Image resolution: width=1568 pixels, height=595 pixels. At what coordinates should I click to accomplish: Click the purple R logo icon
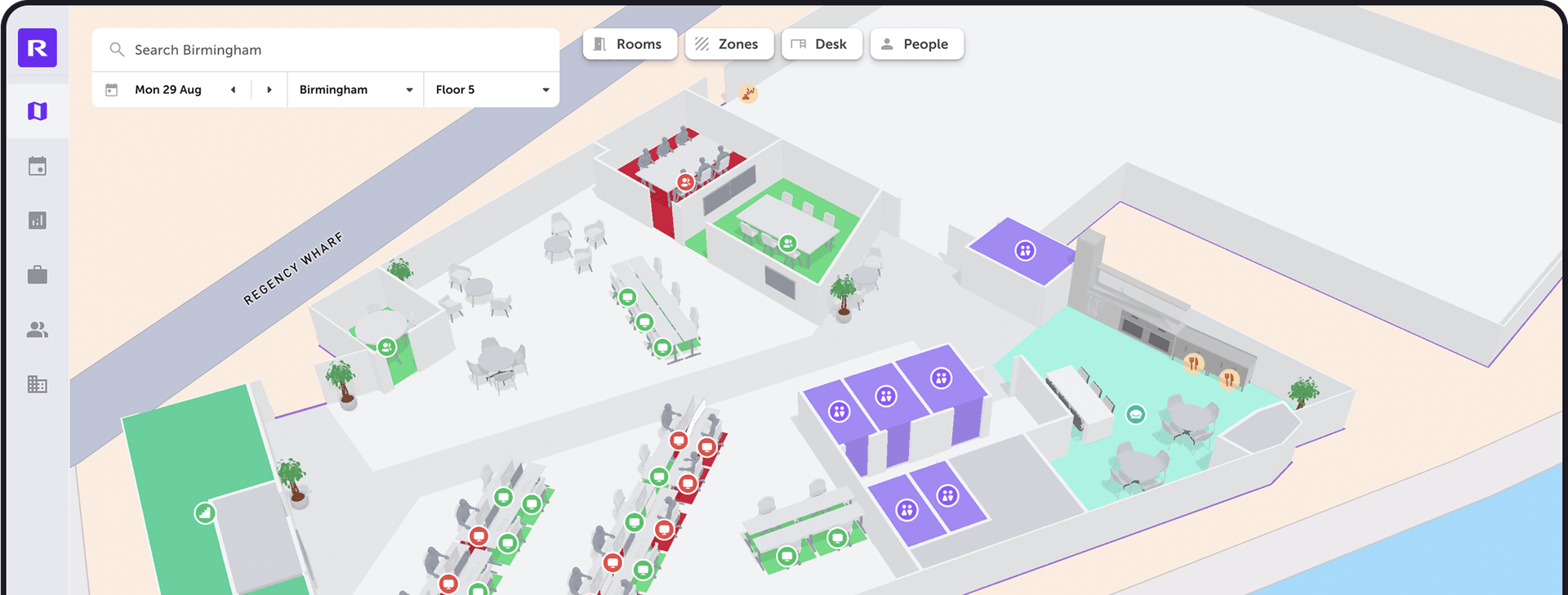[38, 48]
